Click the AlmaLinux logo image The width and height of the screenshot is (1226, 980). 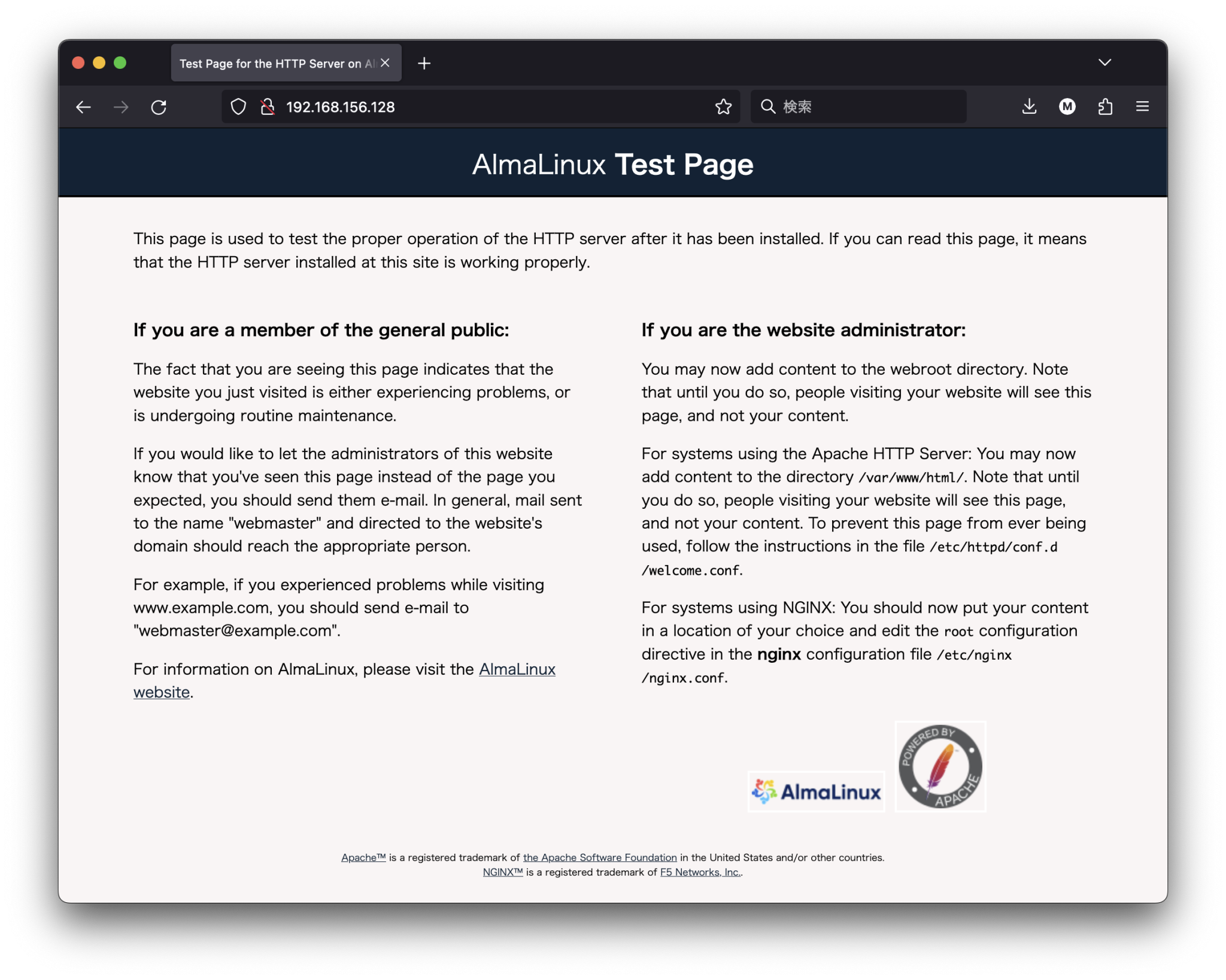click(815, 790)
